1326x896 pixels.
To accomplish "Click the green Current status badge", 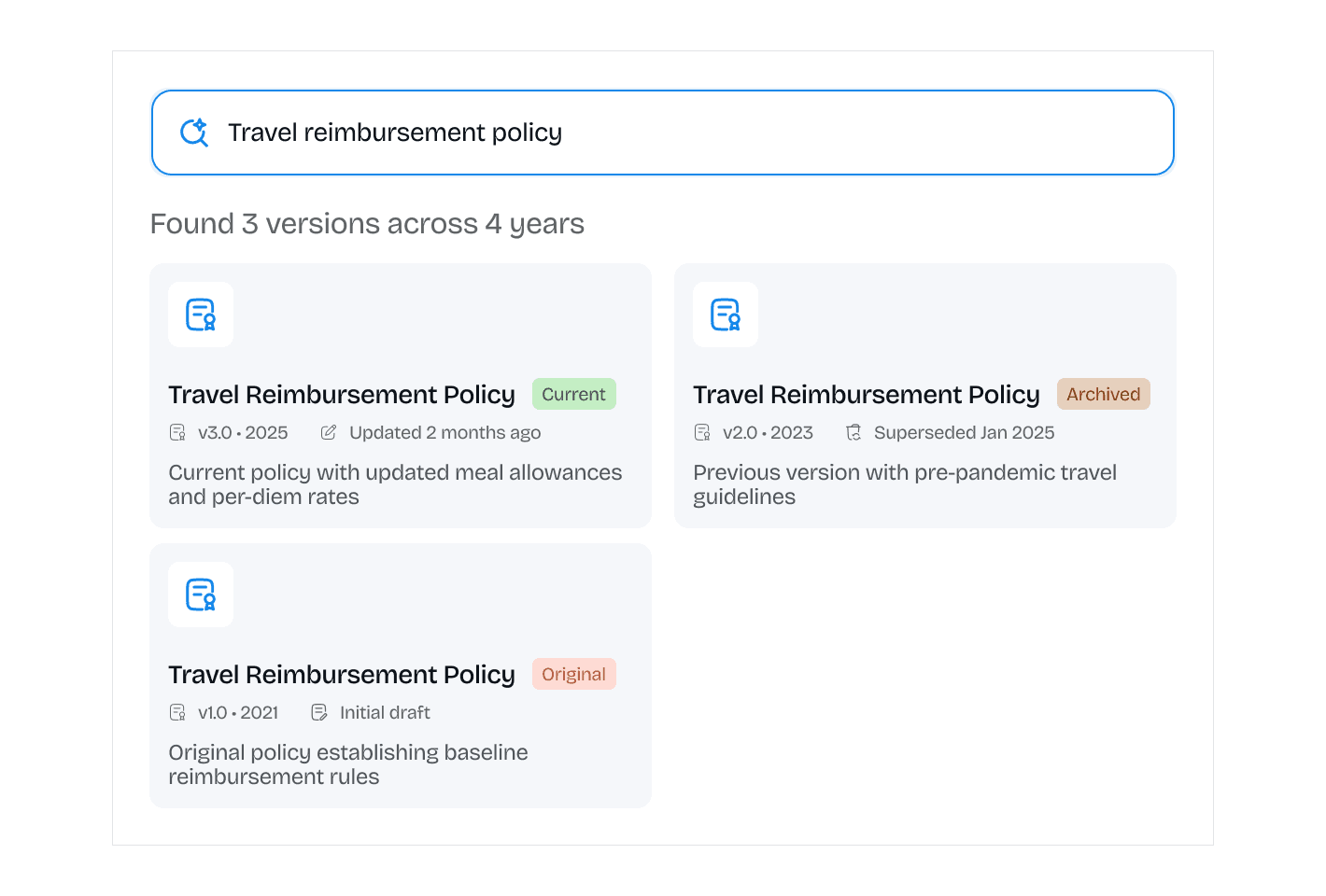I will 573,394.
